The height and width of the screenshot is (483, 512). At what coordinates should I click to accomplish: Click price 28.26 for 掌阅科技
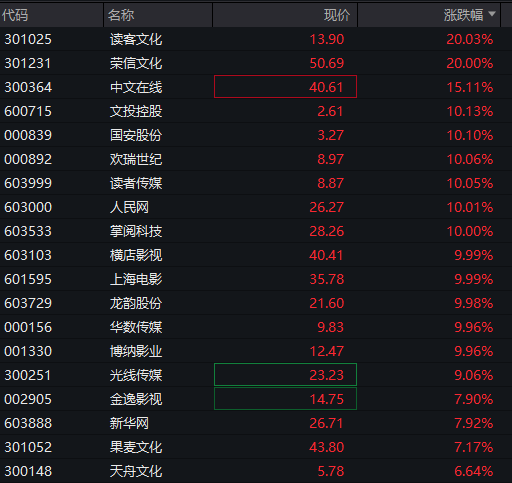pos(327,231)
